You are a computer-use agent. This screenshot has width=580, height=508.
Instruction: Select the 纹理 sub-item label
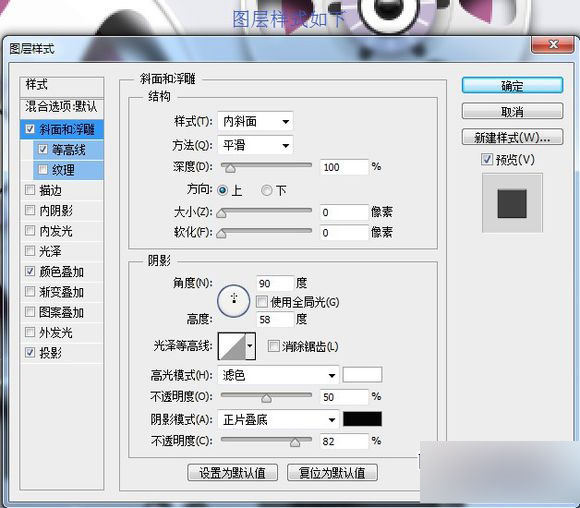coord(63,170)
